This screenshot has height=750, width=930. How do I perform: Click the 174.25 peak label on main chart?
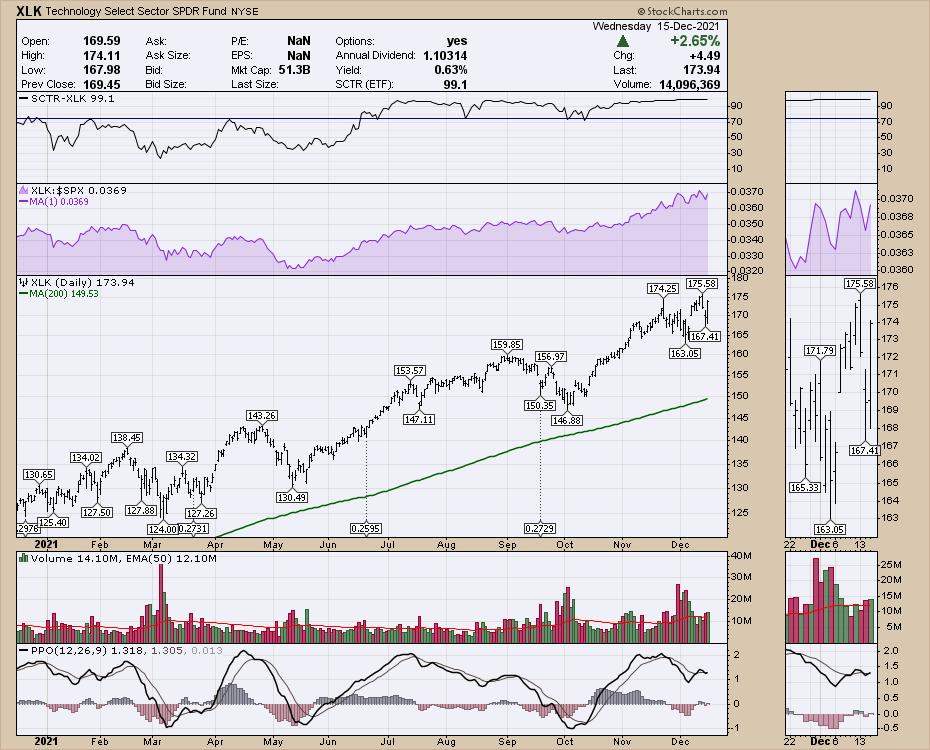coord(663,289)
